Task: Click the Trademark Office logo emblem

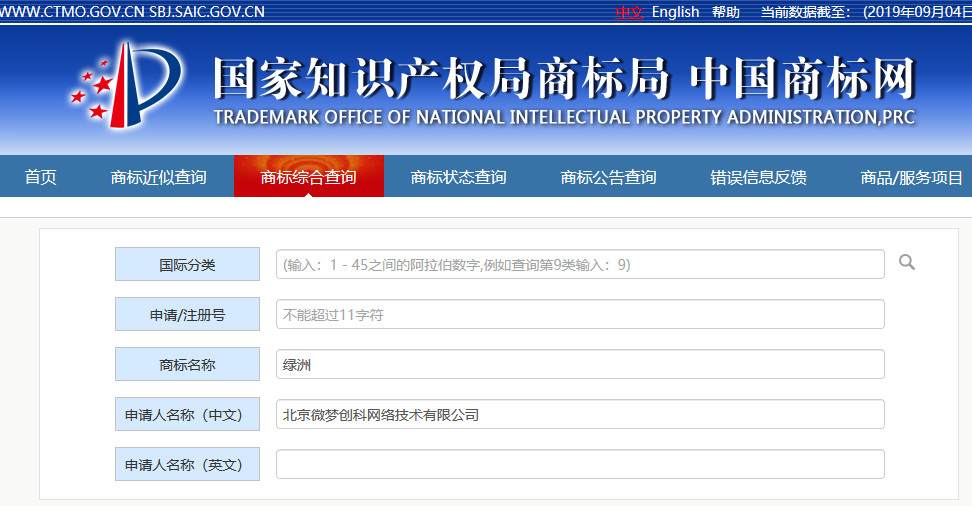Action: click(x=126, y=85)
